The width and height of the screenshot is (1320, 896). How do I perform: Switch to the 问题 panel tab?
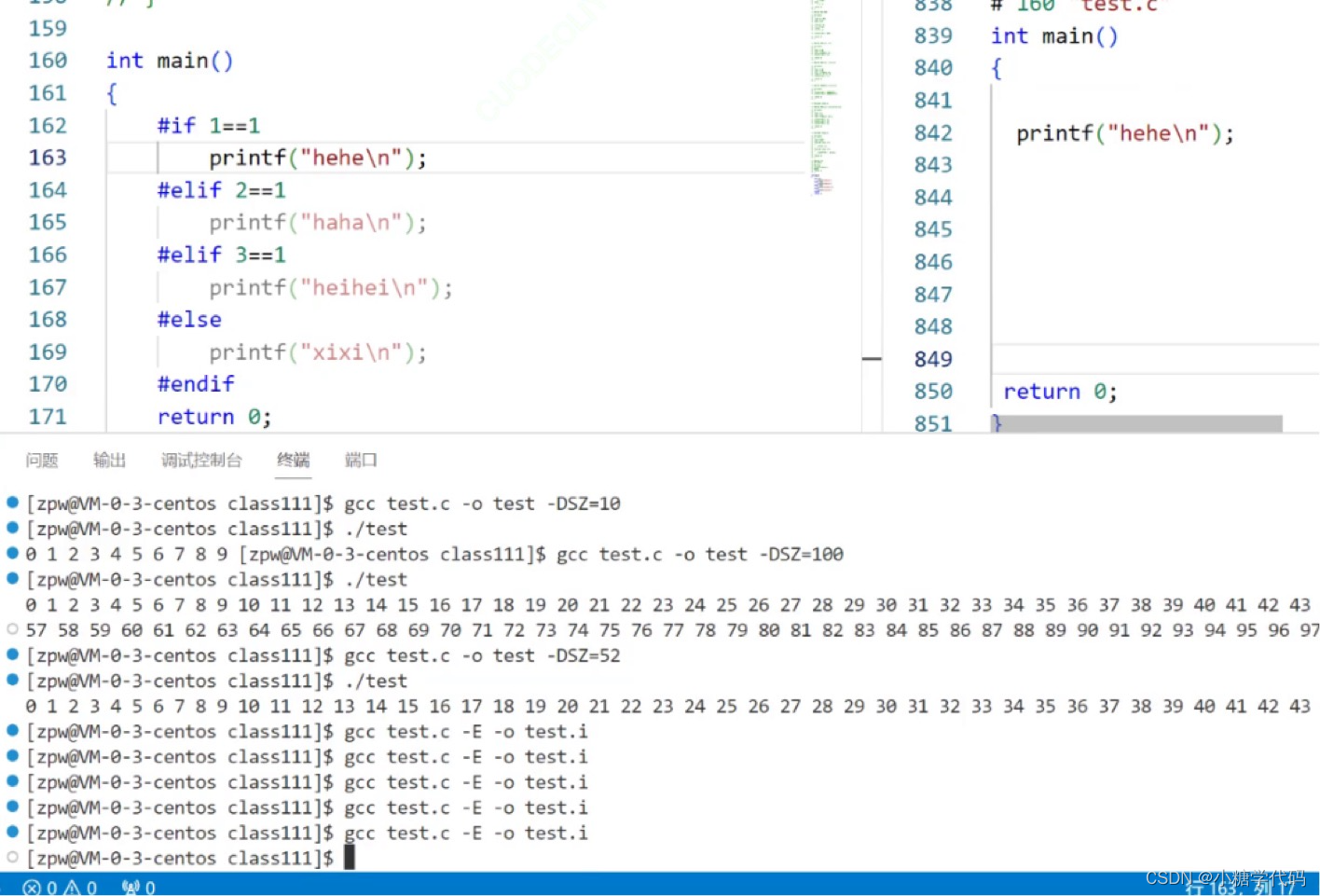click(42, 460)
